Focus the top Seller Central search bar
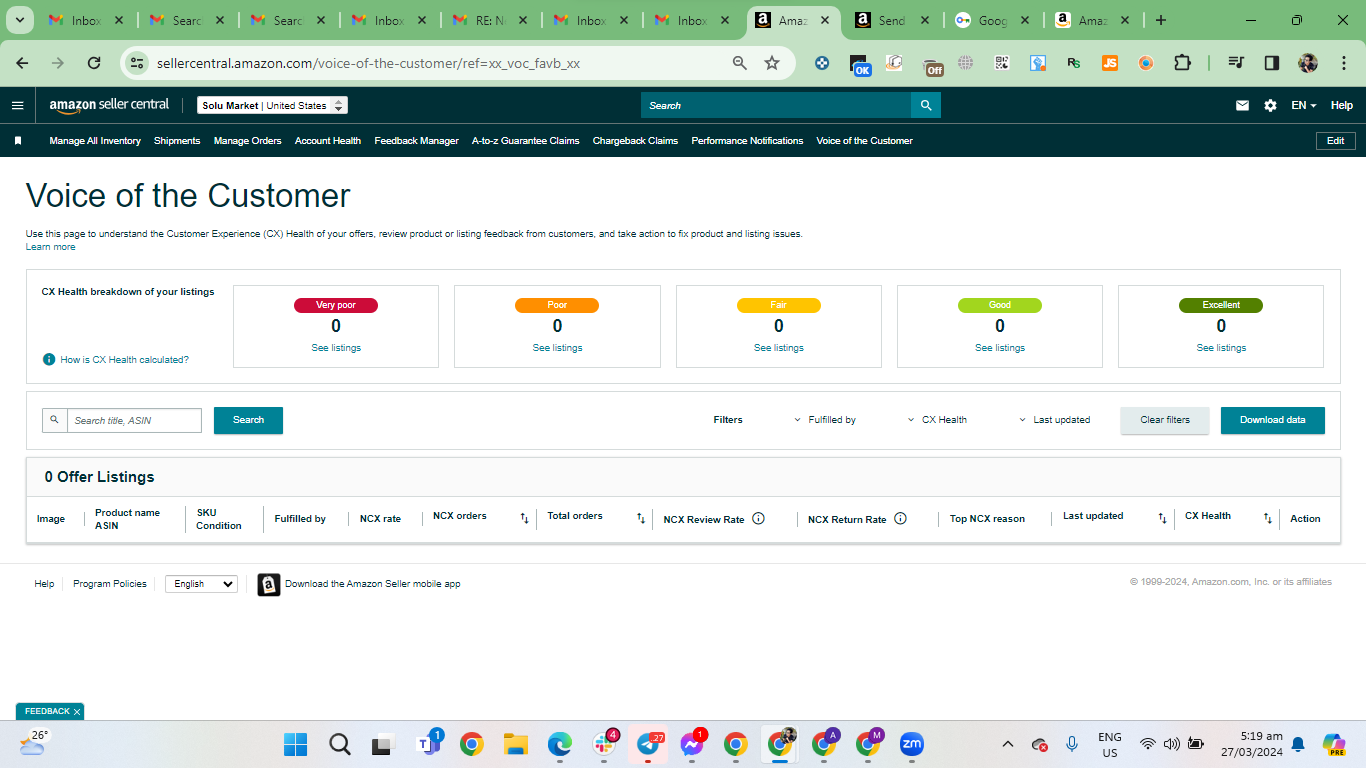The width and height of the screenshot is (1366, 768). [x=776, y=105]
